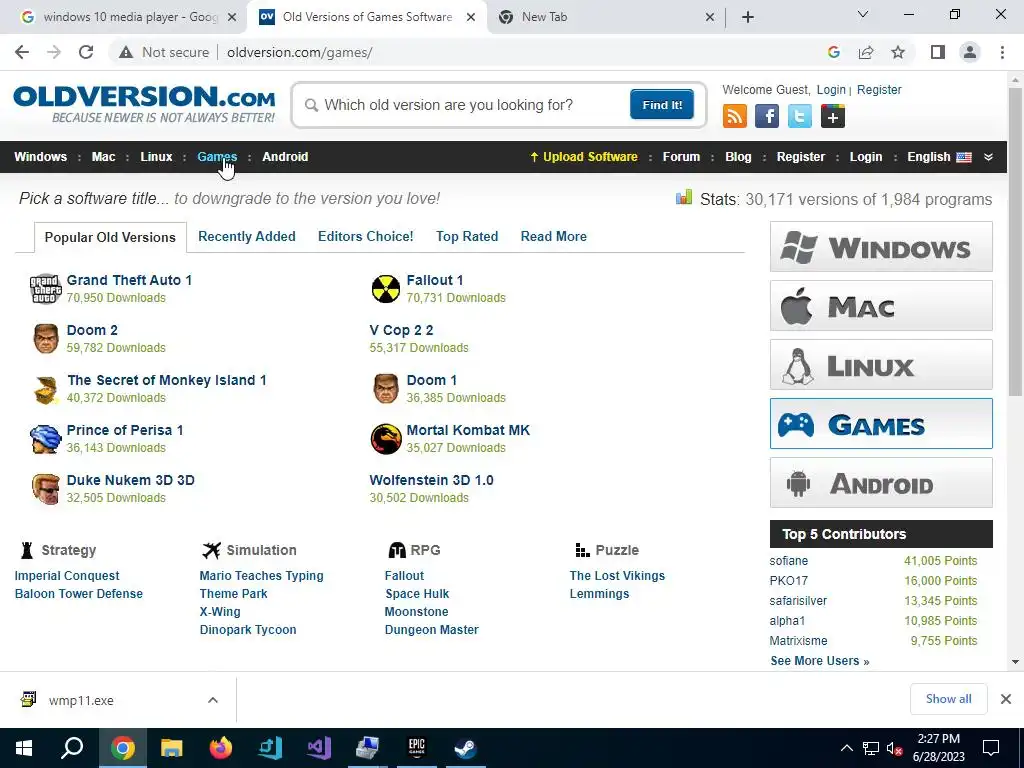
Task: Bookmark this page with the star icon
Action: pos(898,52)
